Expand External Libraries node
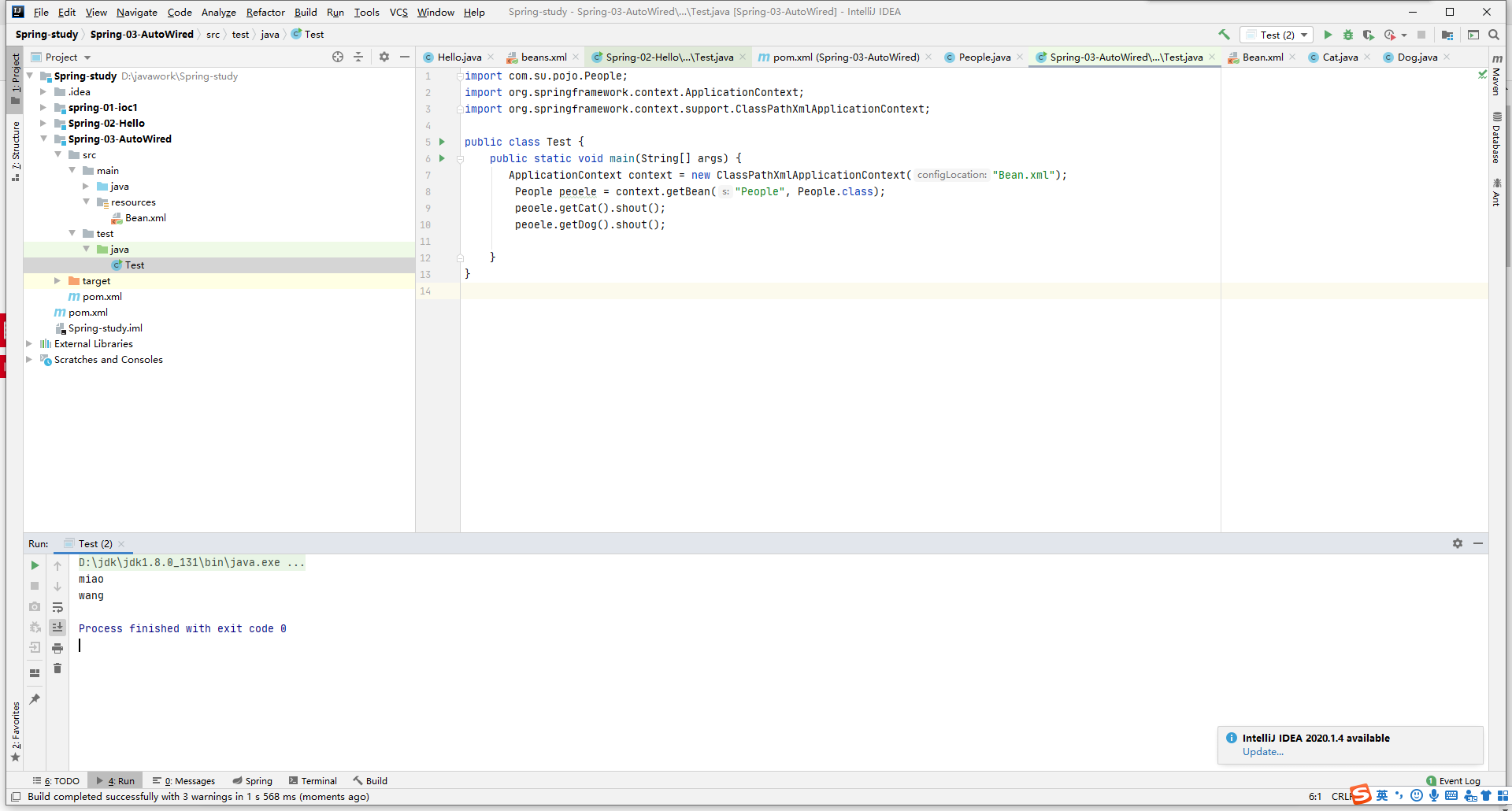The width and height of the screenshot is (1512, 811). click(x=29, y=343)
